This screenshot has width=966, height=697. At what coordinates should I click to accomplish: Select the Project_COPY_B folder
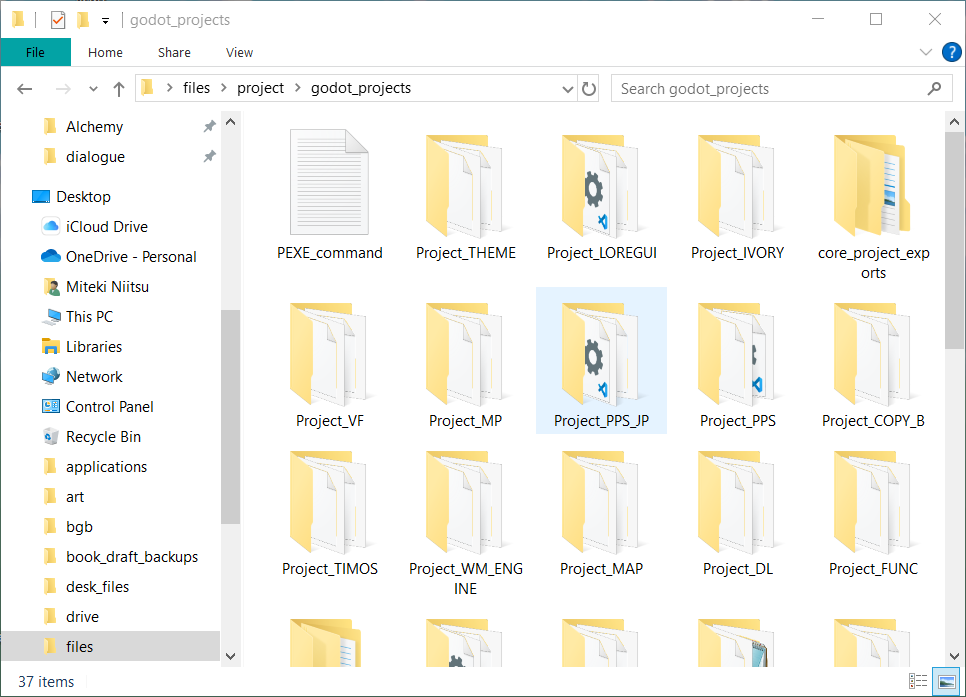pos(874,364)
